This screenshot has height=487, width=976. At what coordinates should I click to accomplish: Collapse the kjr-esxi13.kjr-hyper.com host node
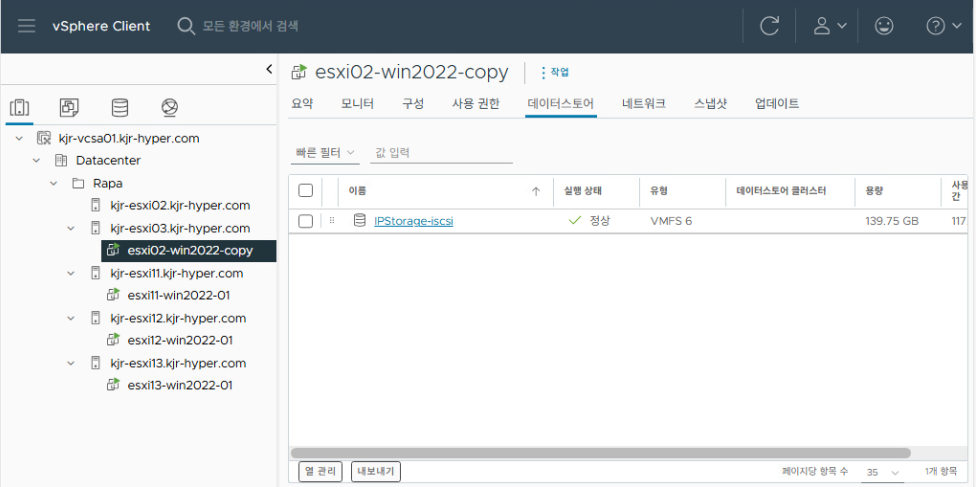pos(72,363)
